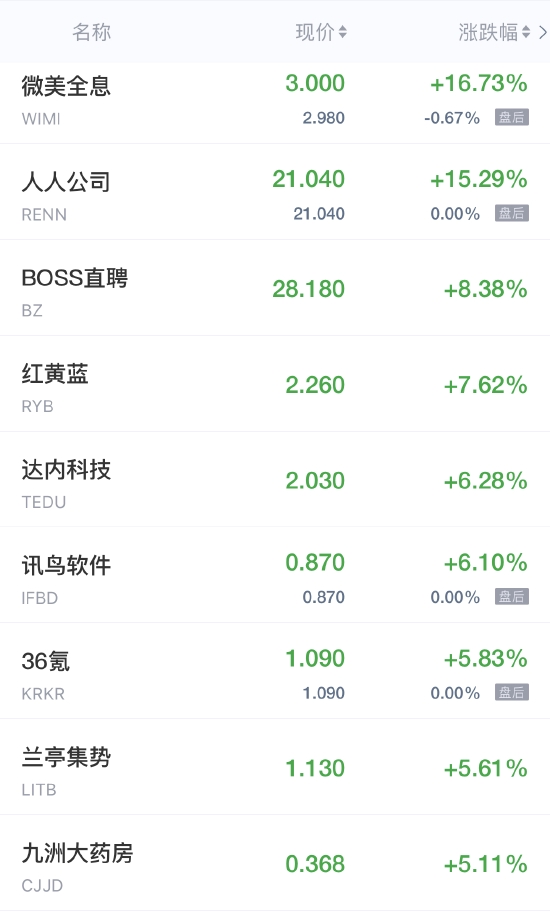Select the 36氪 KRKR stock entry
The width and height of the screenshot is (550, 913).
(275, 671)
